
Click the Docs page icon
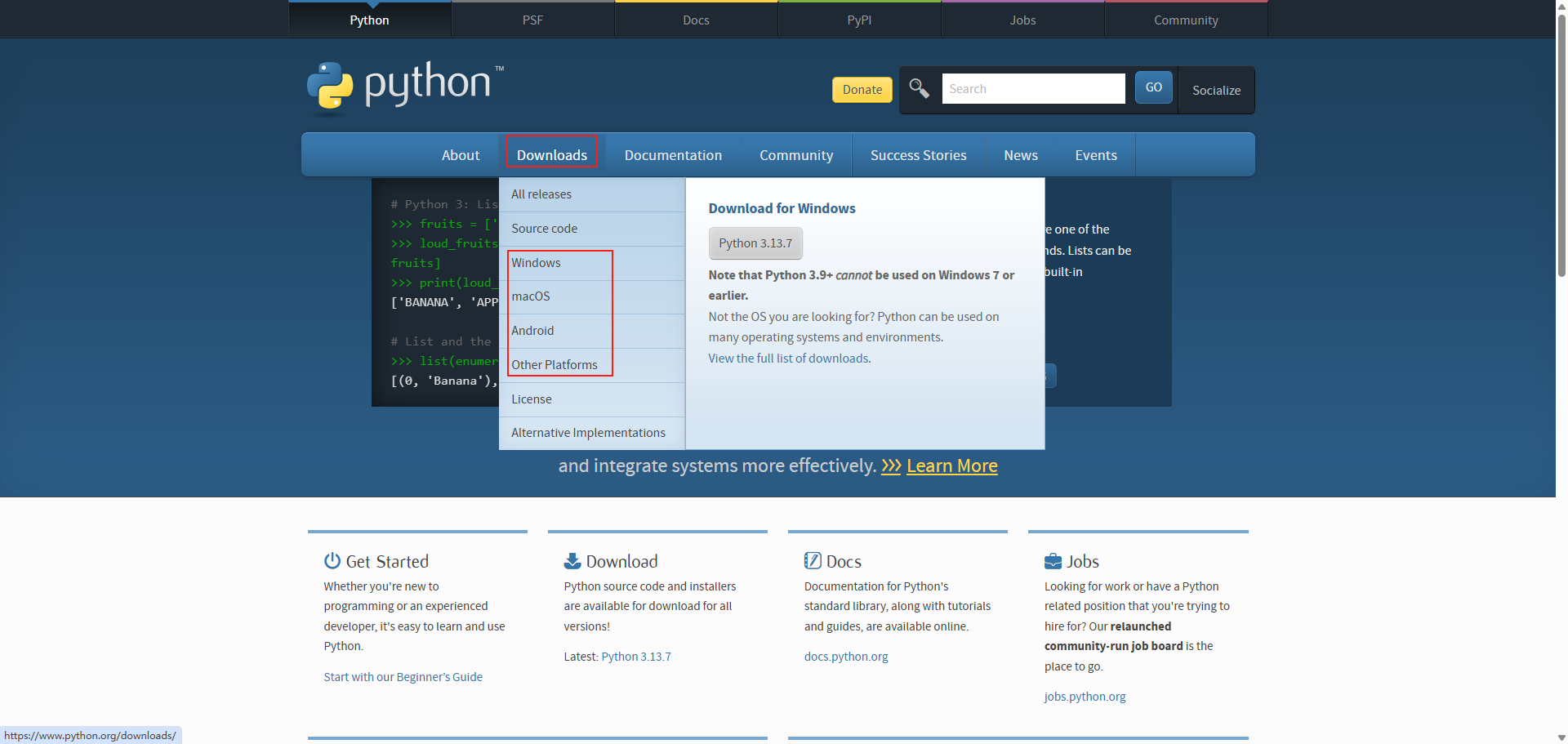point(813,560)
